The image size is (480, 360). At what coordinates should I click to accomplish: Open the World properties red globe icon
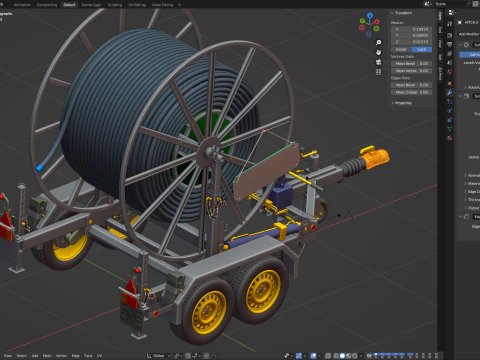449,72
